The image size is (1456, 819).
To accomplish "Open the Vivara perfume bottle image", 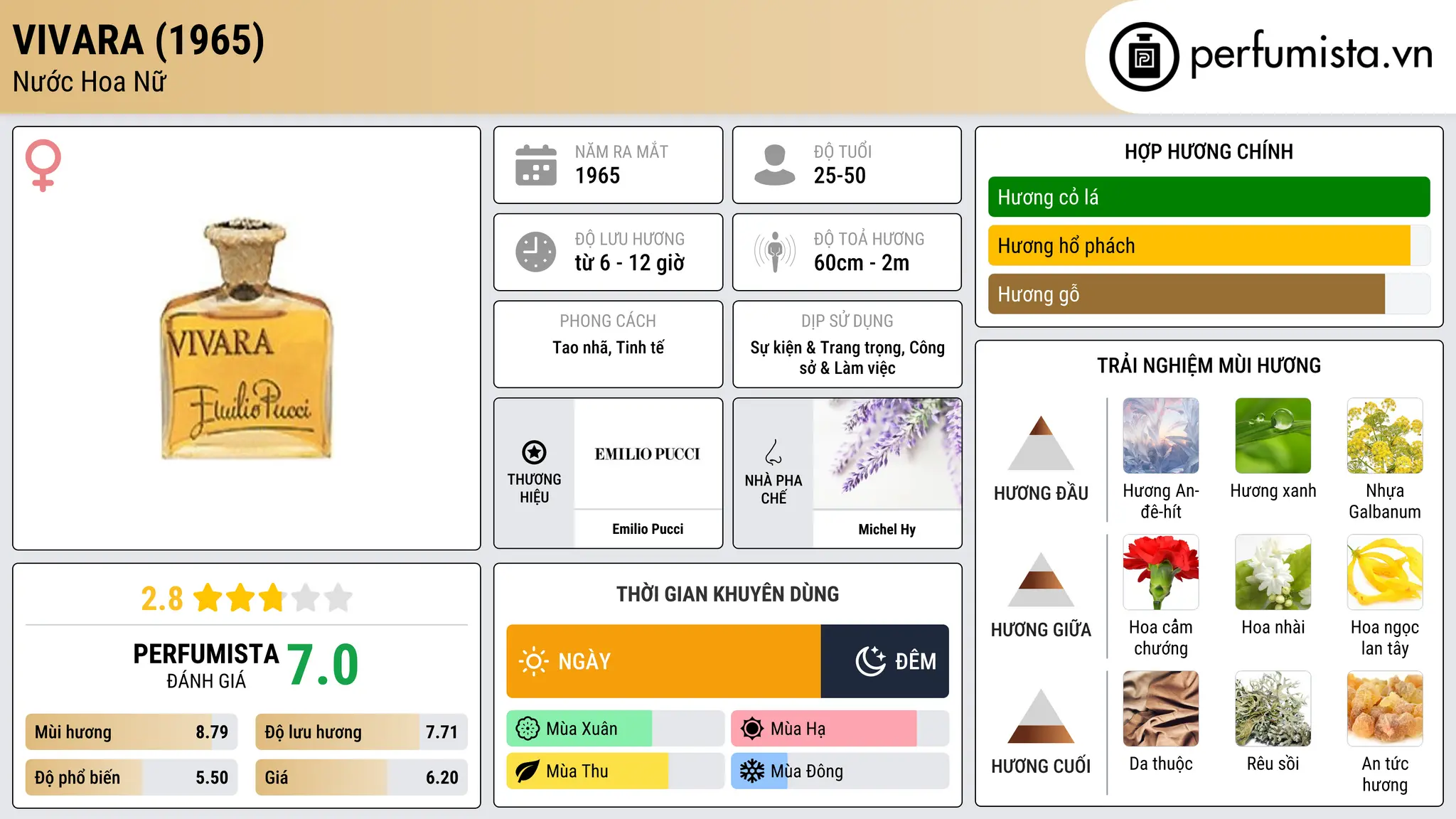I will point(247,338).
